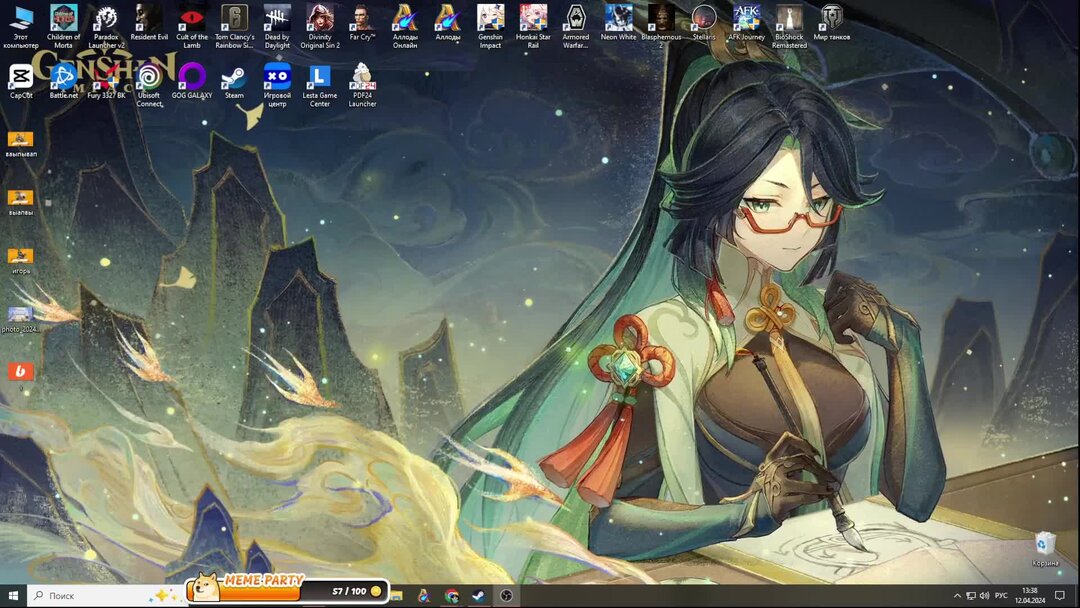Select the Battle.net shortcut

(63, 81)
